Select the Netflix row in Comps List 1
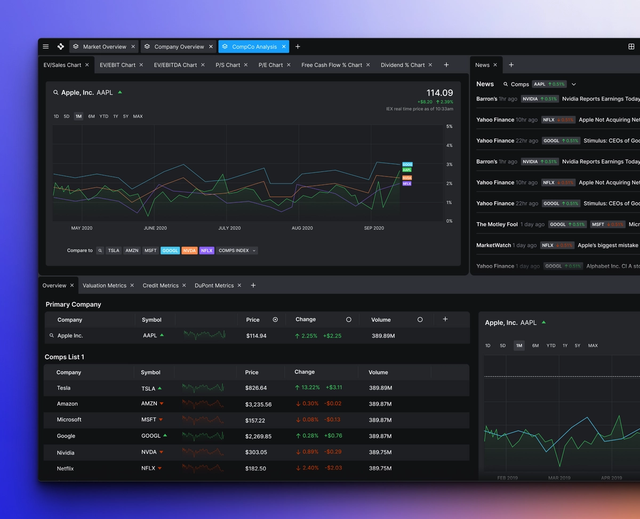The height and width of the screenshot is (519, 640). pyautogui.click(x=256, y=468)
